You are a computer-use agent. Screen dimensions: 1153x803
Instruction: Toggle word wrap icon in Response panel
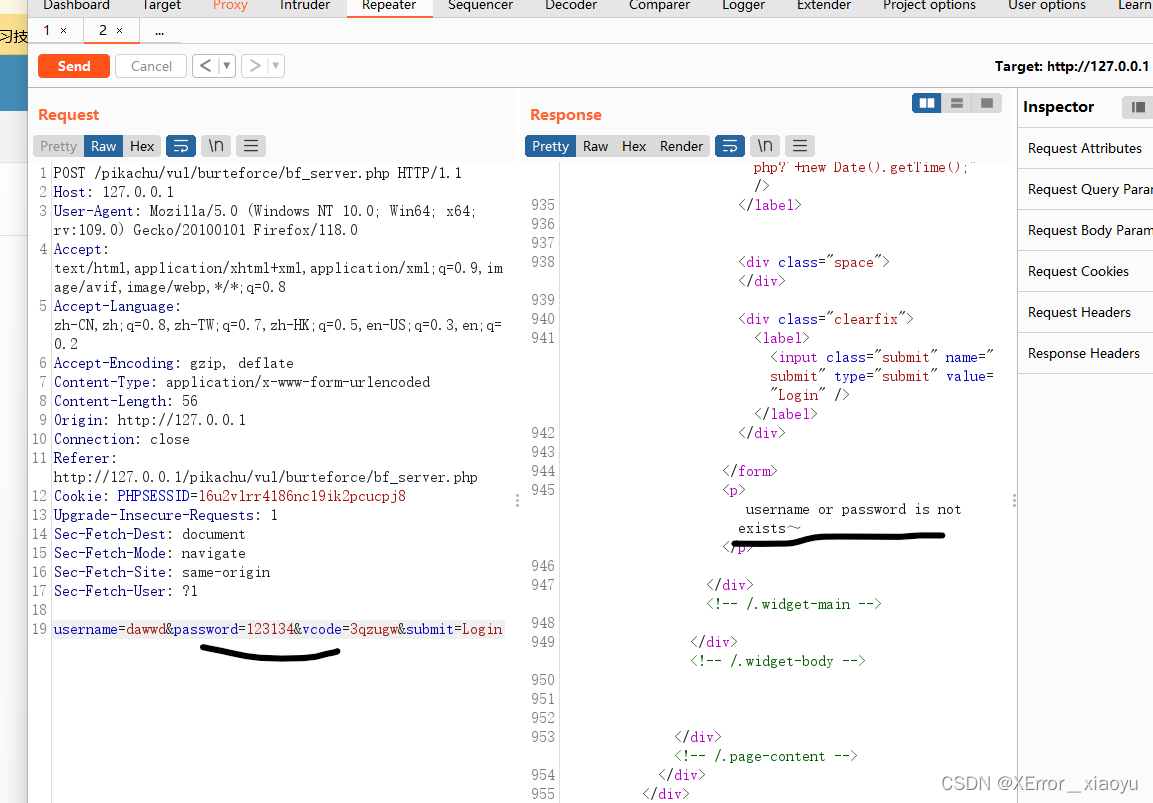(730, 146)
